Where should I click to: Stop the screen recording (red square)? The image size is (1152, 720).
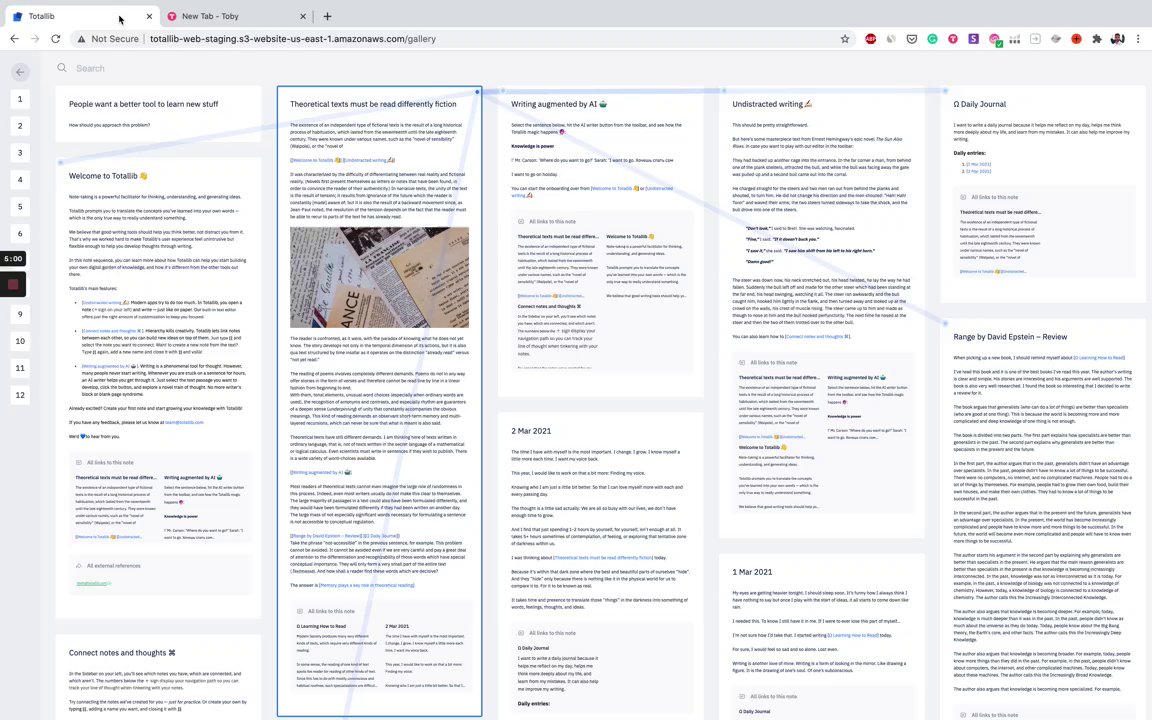point(12,284)
